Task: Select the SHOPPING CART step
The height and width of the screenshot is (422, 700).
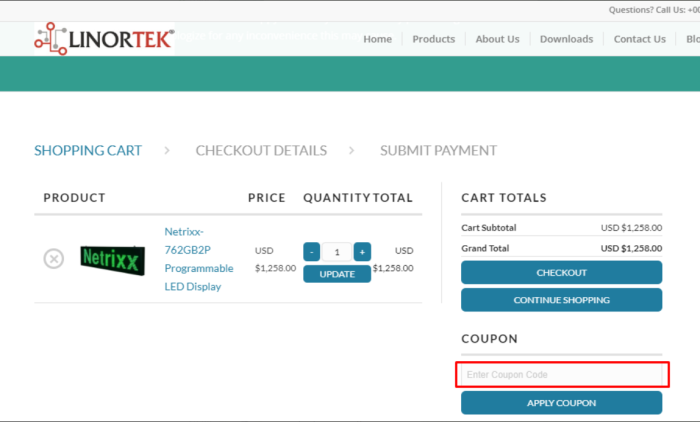Action: tap(88, 150)
